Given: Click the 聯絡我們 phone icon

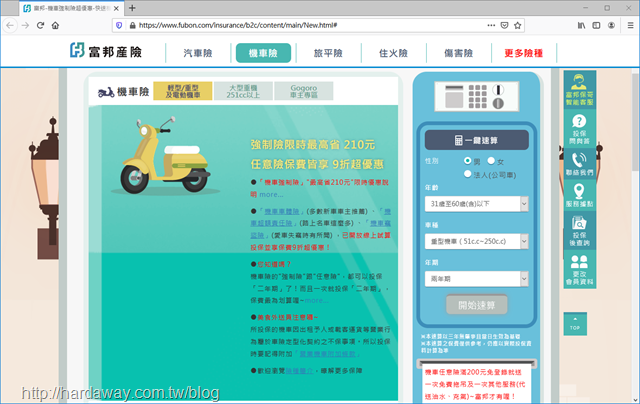Looking at the screenshot, I should point(580,164).
